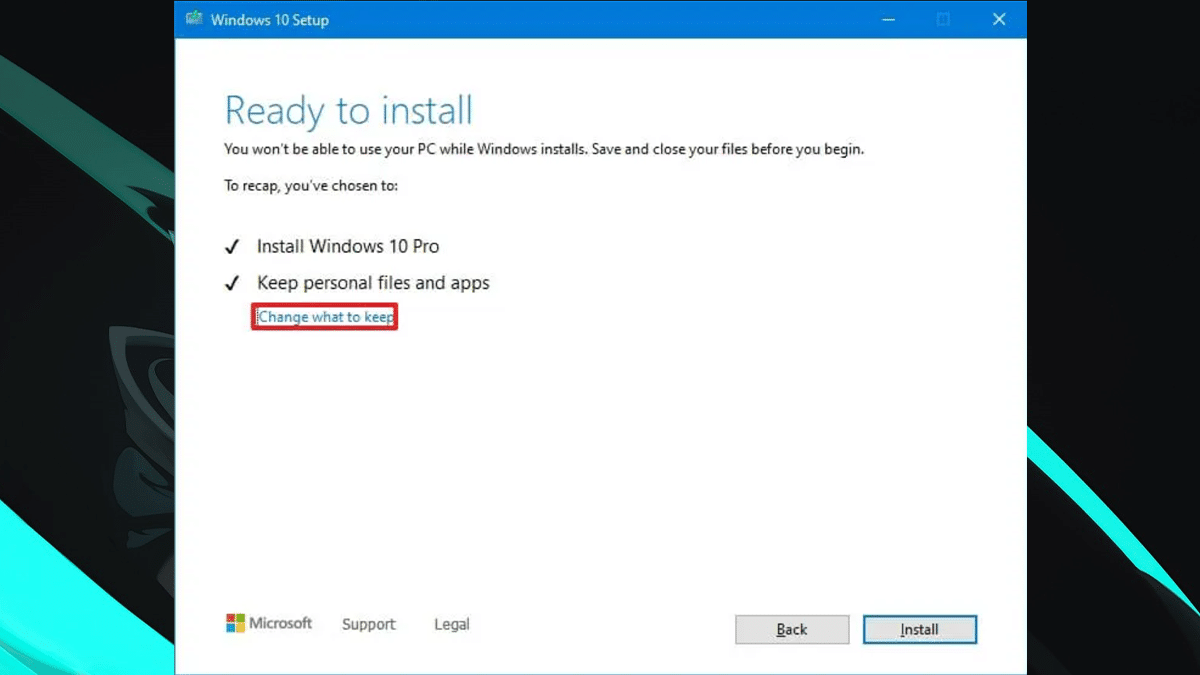This screenshot has width=1200, height=675.
Task: Click the checkmark beside Install Windows 10 Pro
Action: tap(232, 247)
